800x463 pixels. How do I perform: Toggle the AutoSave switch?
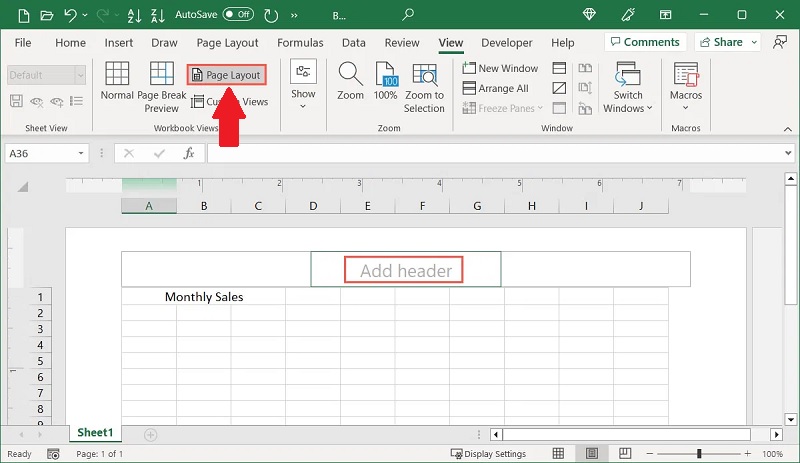238,15
